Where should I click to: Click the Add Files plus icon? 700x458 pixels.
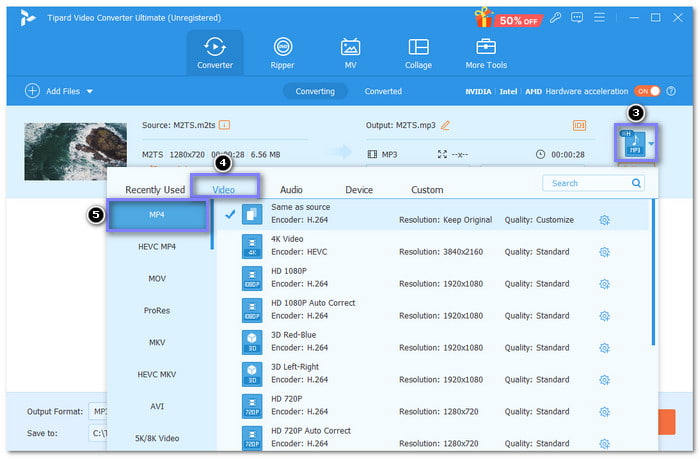32,91
